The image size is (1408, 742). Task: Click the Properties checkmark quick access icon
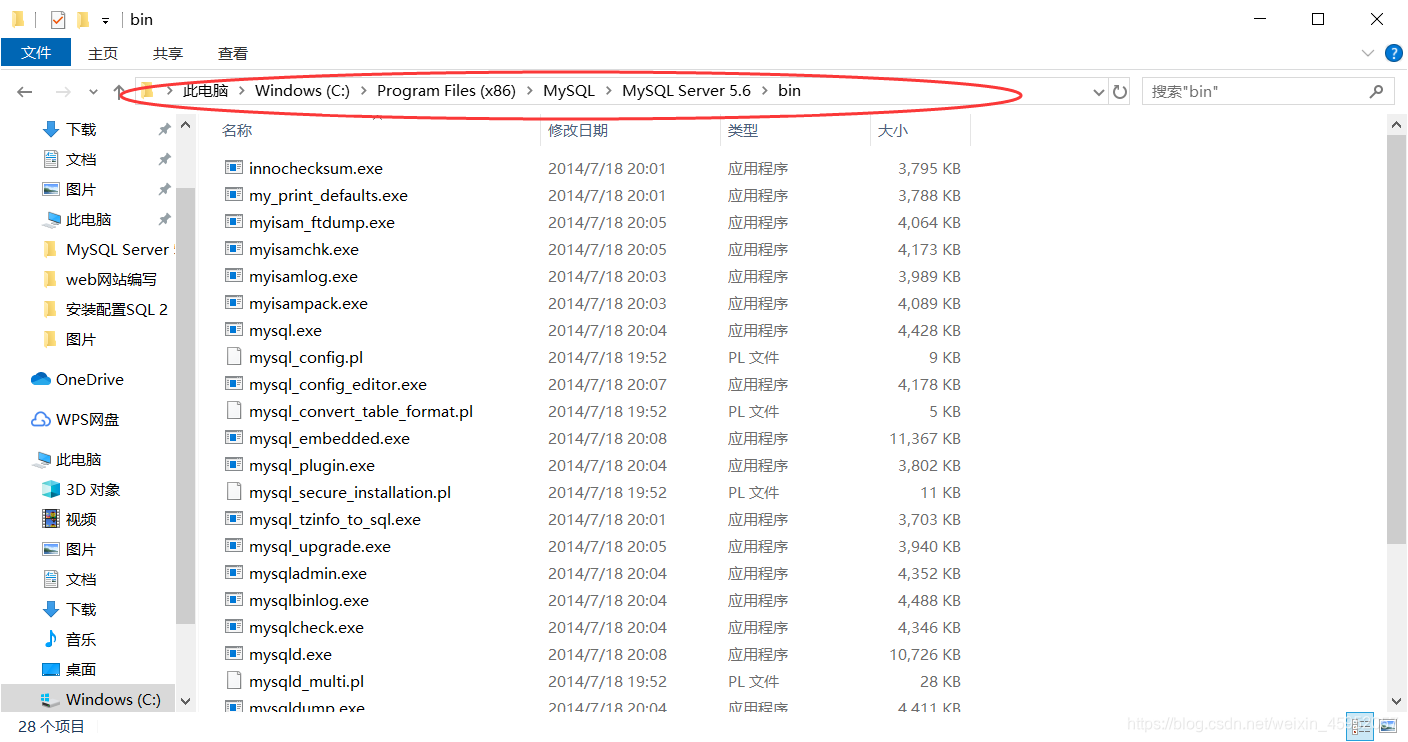tap(58, 19)
